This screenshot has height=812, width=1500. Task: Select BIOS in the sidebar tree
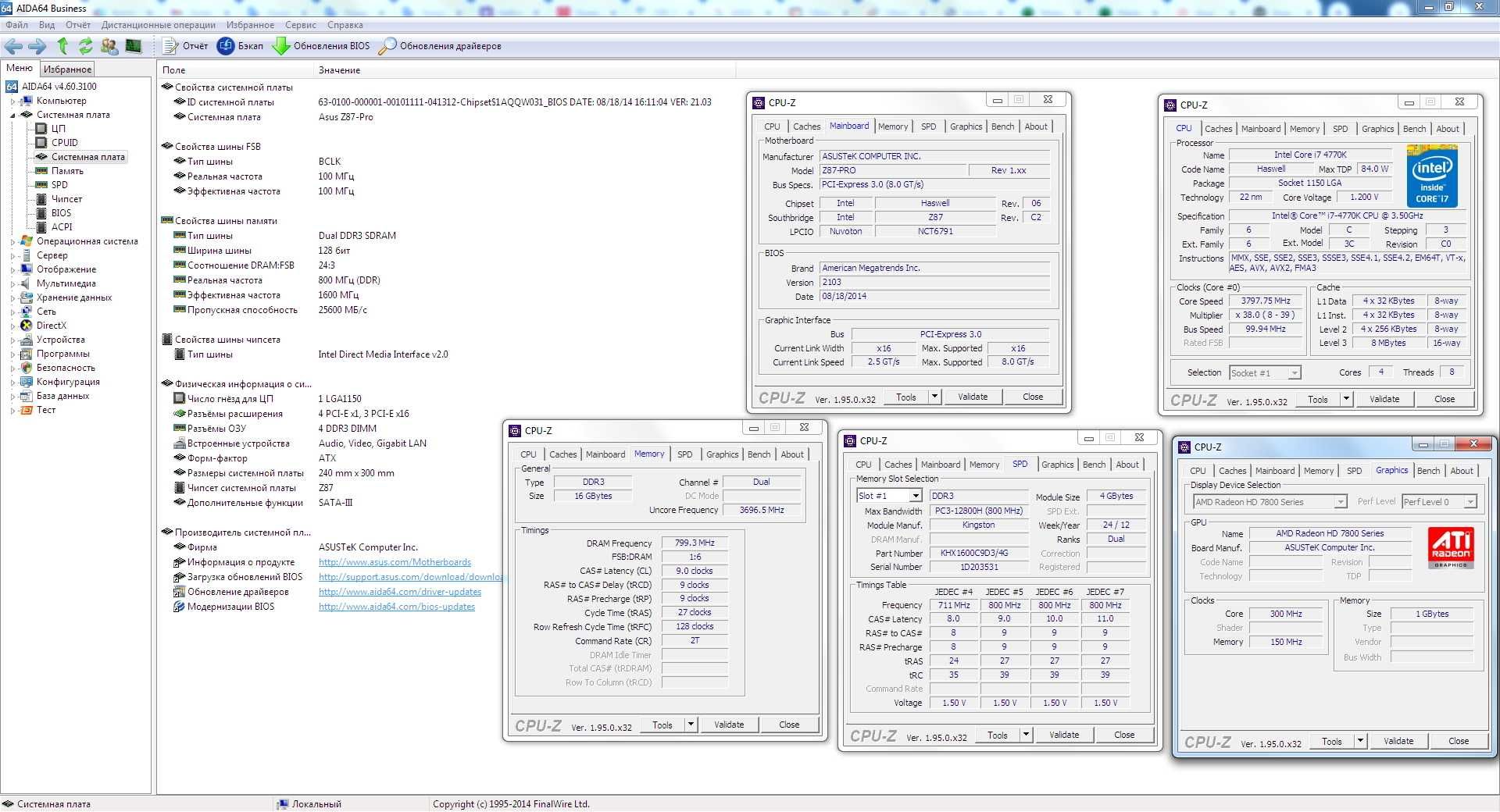[x=61, y=213]
